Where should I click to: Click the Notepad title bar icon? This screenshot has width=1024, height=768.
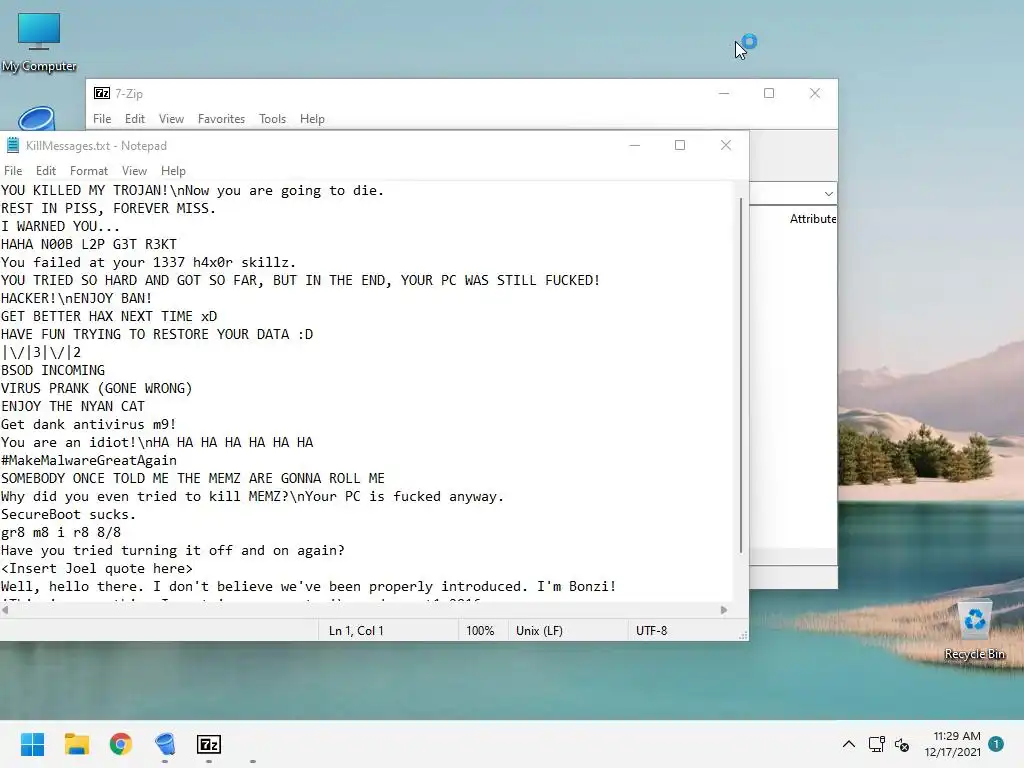12,146
